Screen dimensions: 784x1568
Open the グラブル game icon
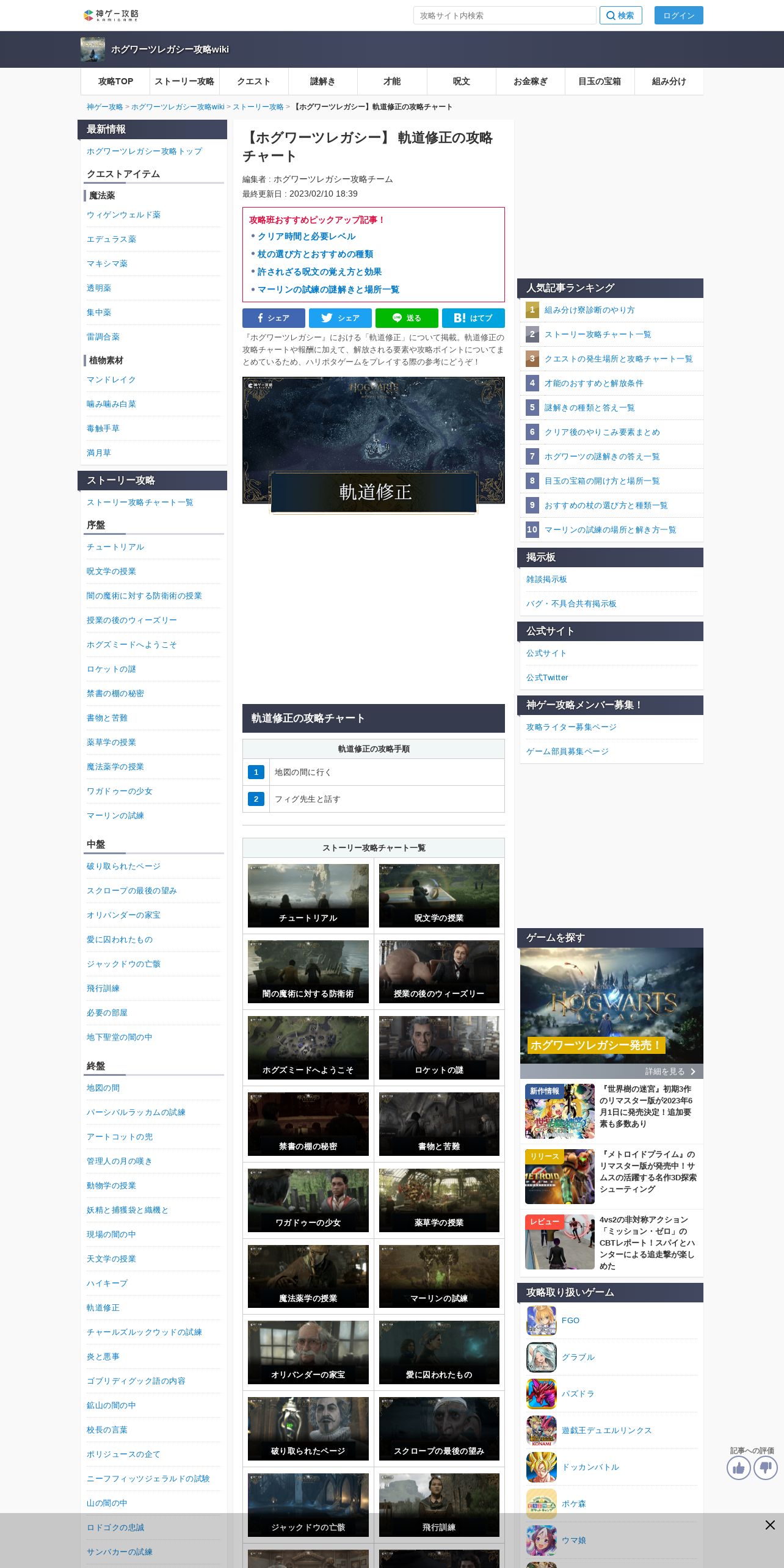coord(542,1357)
